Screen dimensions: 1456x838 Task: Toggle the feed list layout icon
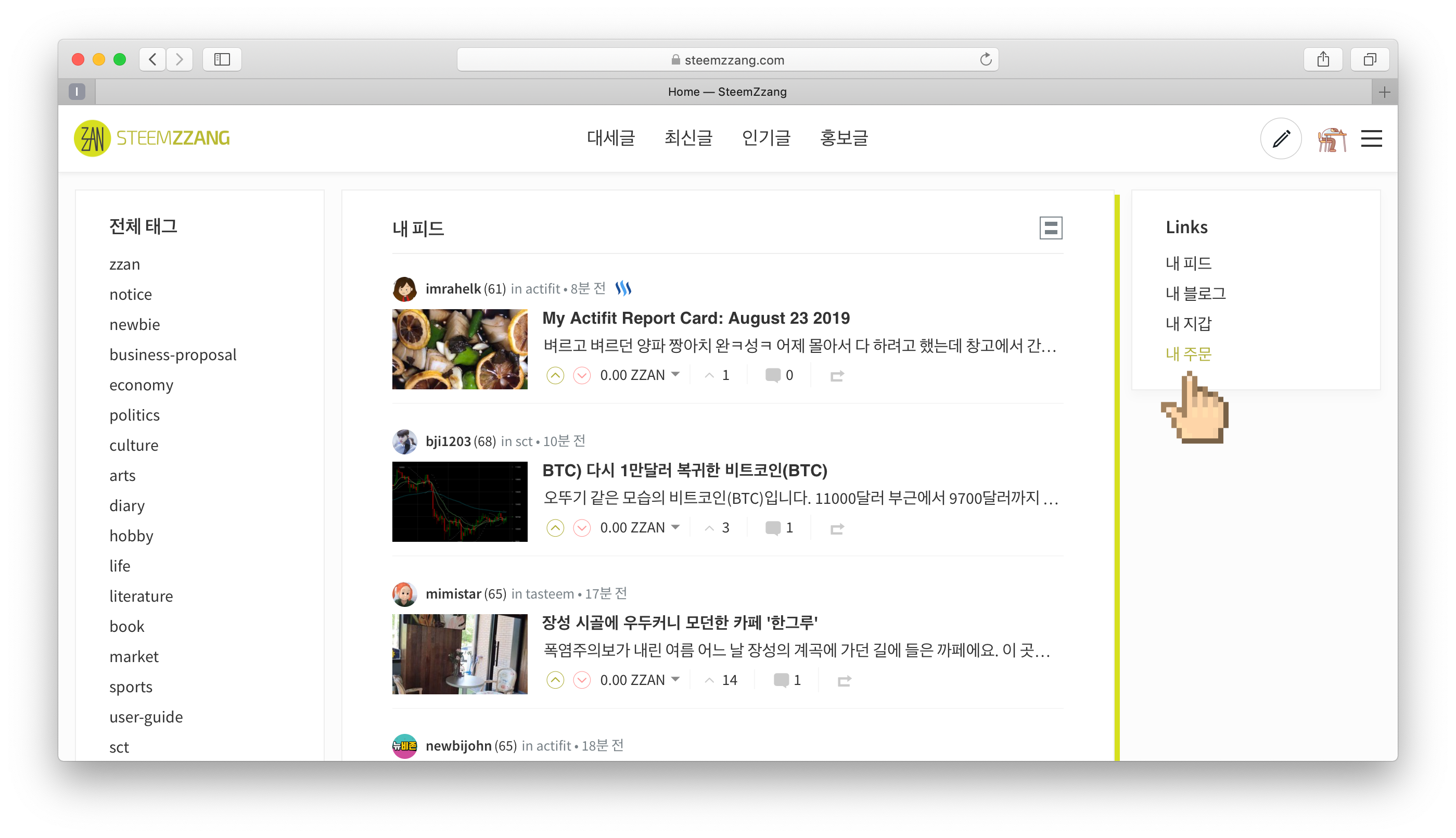coord(1051,228)
